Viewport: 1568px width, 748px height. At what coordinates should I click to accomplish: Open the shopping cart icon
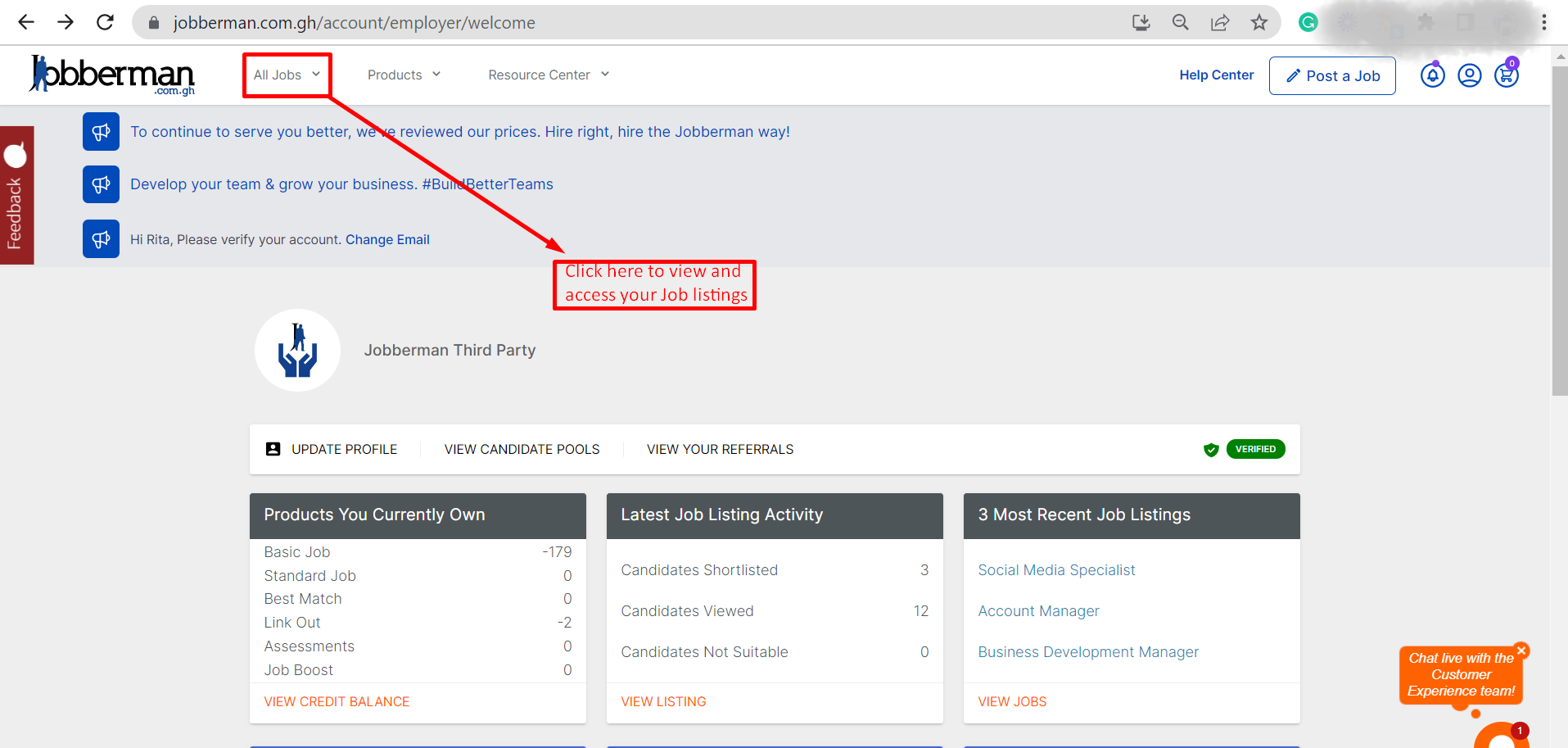click(x=1507, y=75)
